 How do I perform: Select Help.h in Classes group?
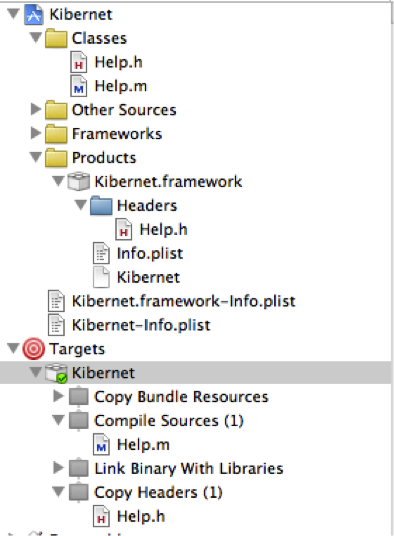click(118, 62)
